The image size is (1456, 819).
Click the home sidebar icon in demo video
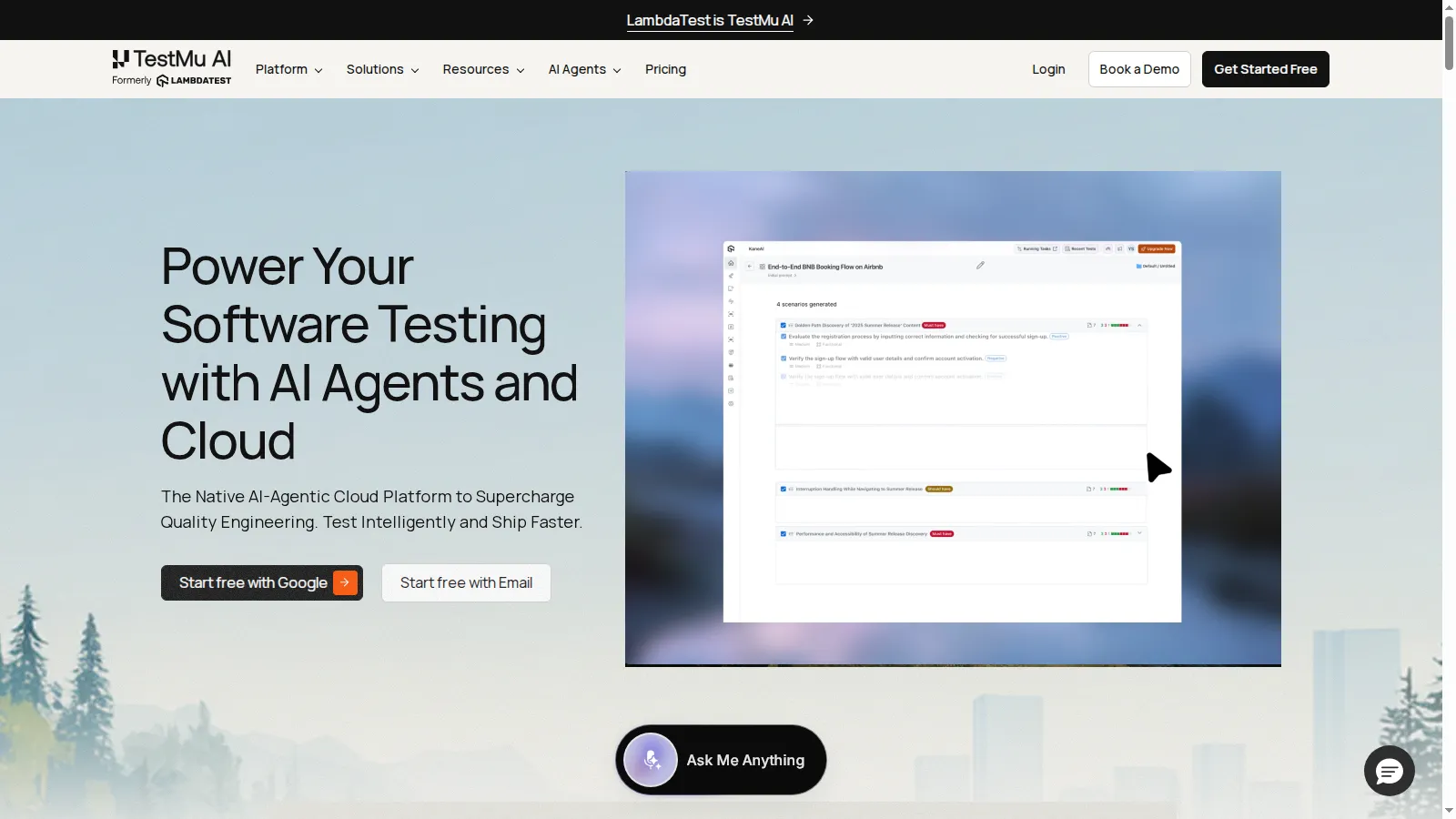click(x=731, y=263)
